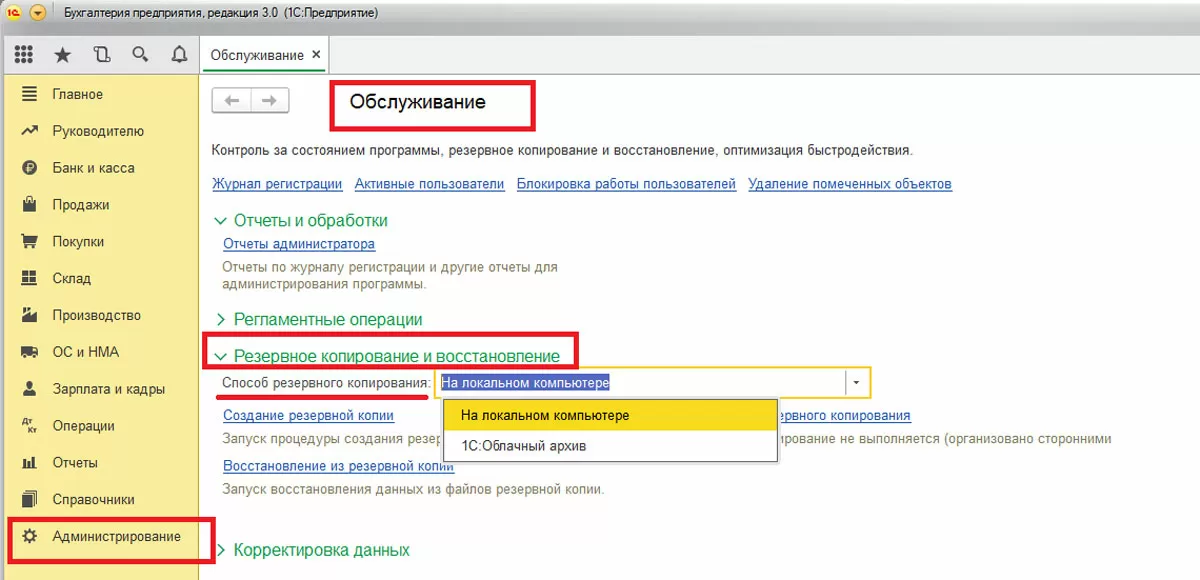This screenshot has height=580, width=1200.
Task: Click the Главное hamburger icon
Action: point(30,94)
